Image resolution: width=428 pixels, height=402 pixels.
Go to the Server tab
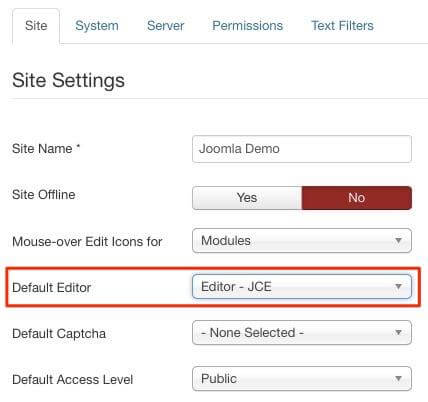pos(166,26)
